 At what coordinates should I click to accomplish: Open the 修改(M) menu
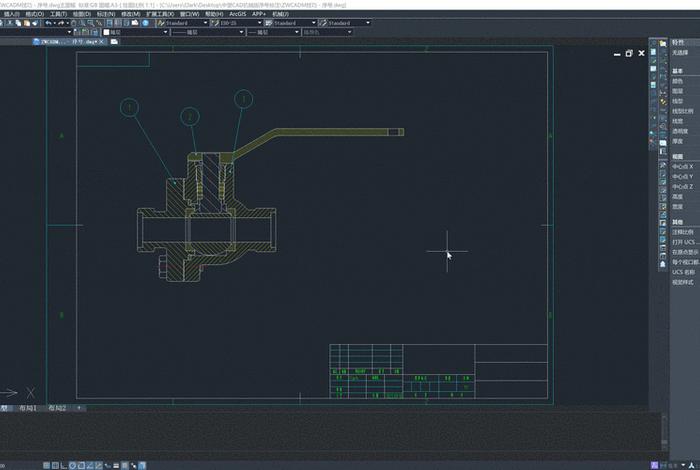click(x=131, y=14)
